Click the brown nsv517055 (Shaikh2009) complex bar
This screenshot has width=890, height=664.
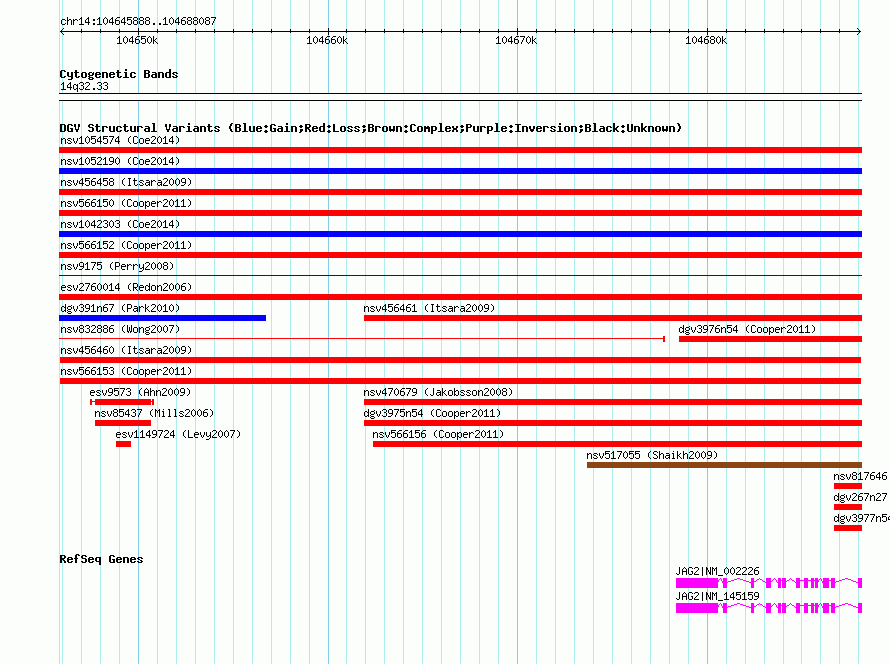tap(724, 465)
